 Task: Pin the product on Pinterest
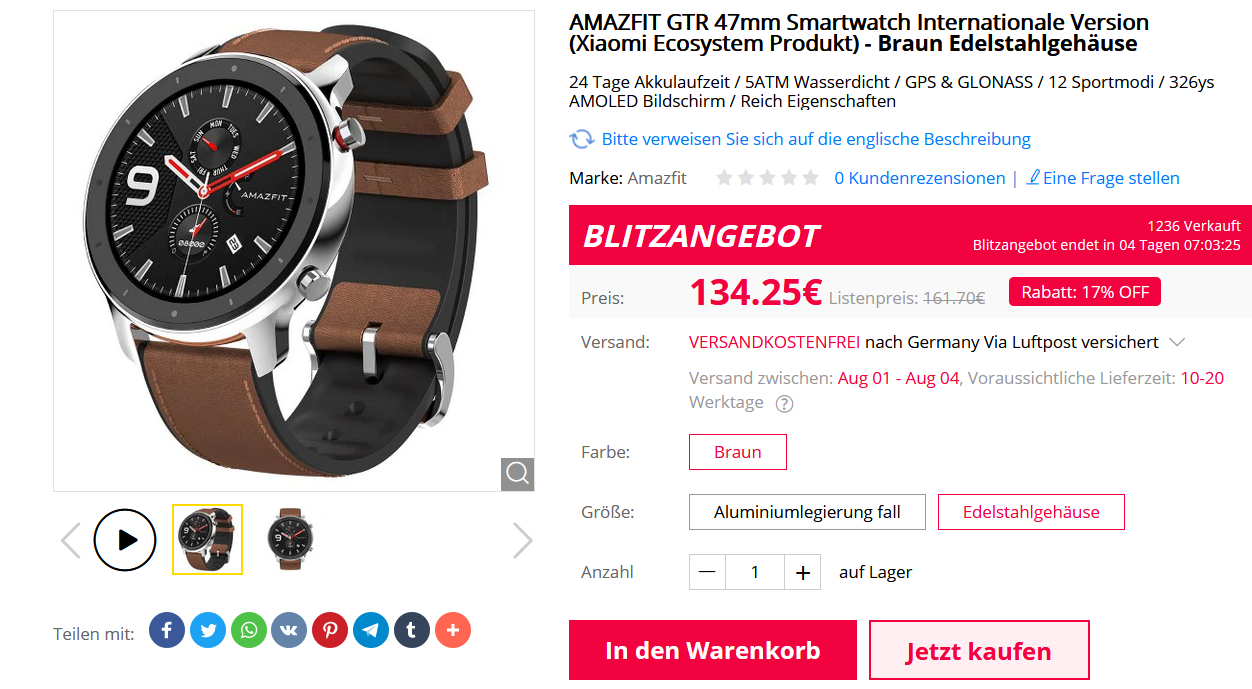coord(330,630)
